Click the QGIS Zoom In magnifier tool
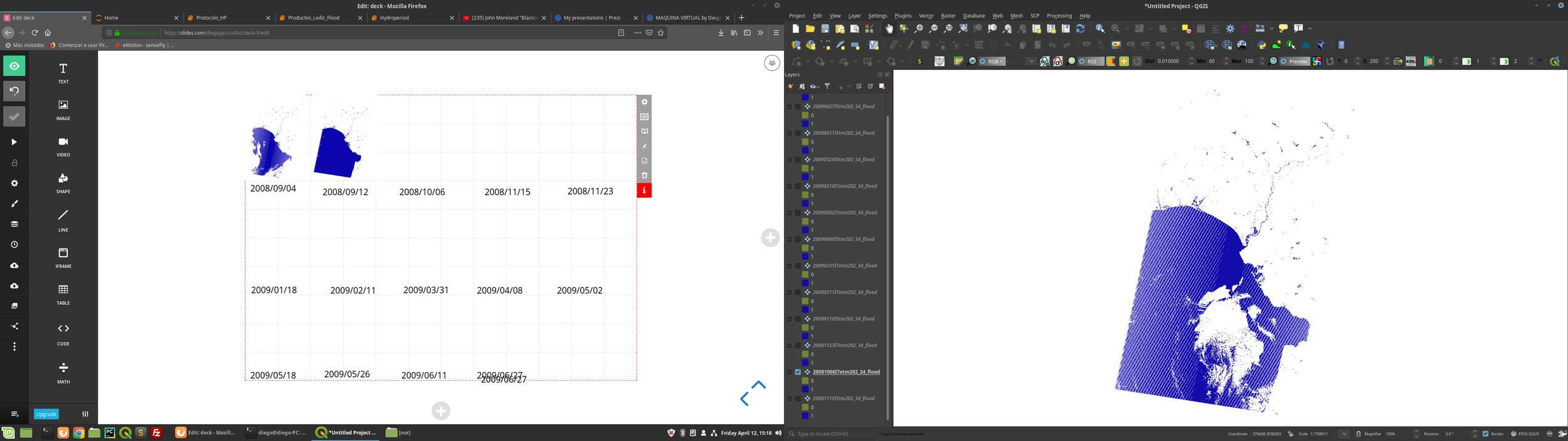This screenshot has width=1568, height=441. click(x=919, y=29)
